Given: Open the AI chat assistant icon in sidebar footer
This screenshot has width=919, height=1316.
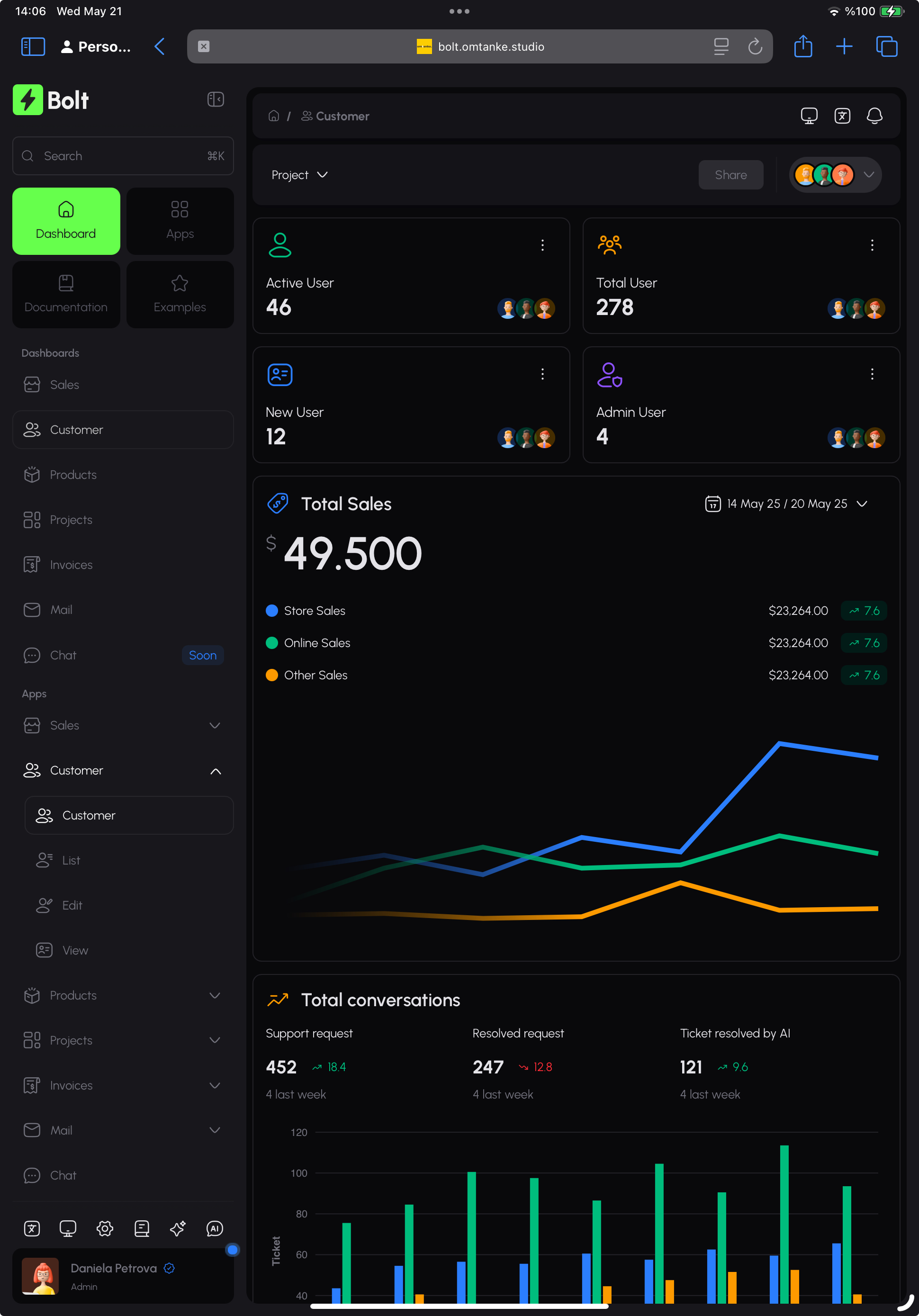Looking at the screenshot, I should click(x=215, y=1229).
